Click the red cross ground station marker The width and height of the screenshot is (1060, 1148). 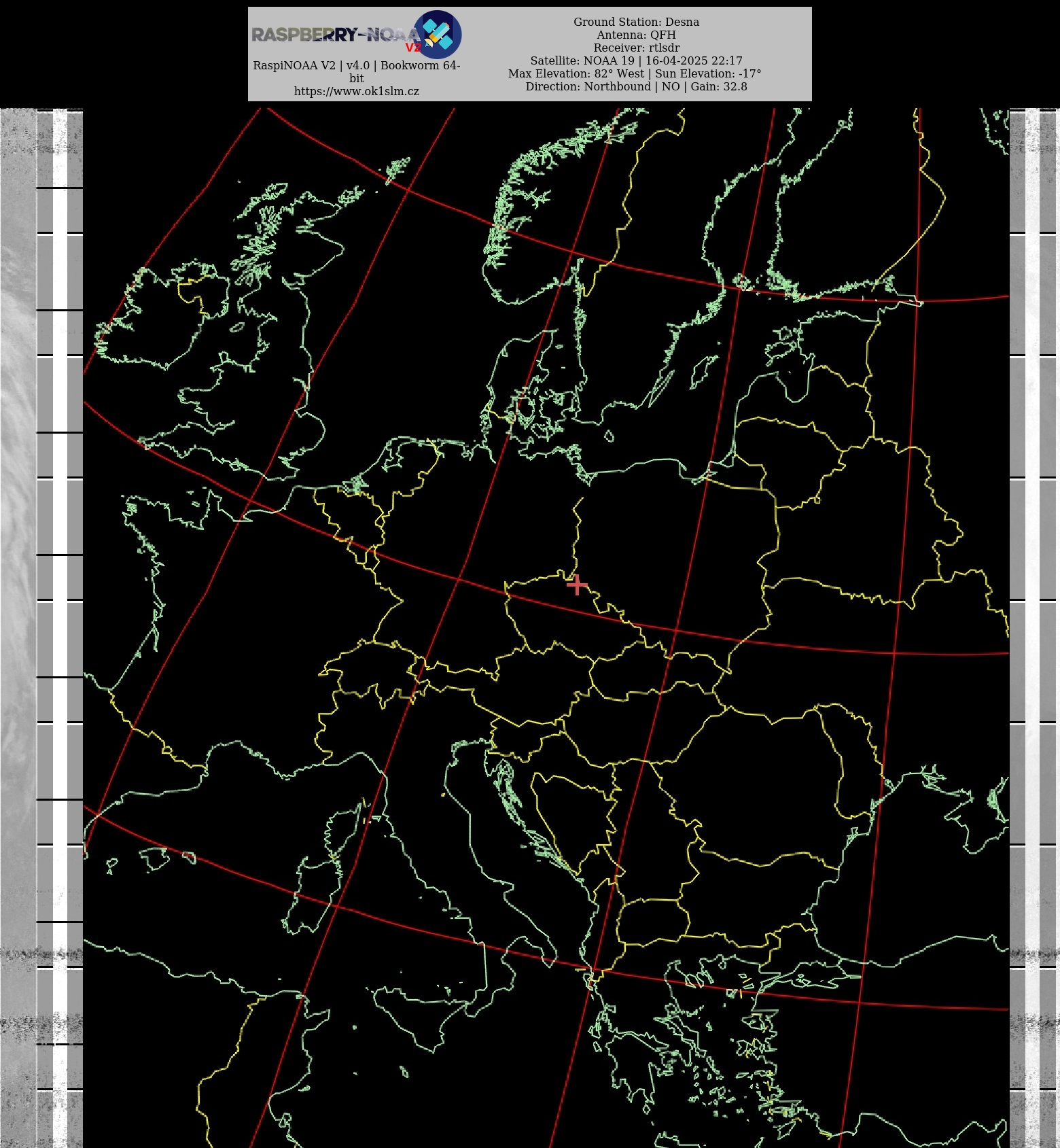point(577,585)
